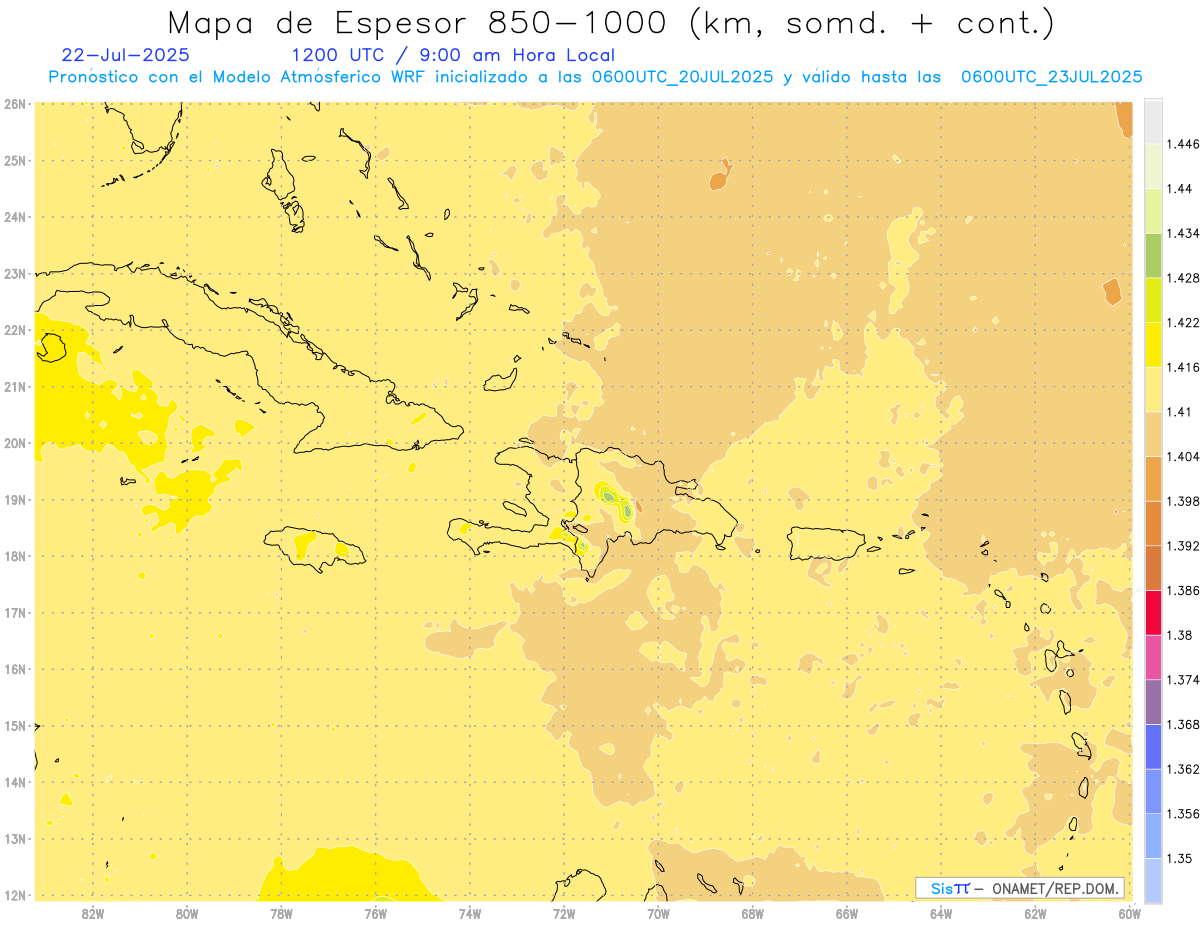Click the legend value '1.356'
1200x927 pixels.
1182,814
